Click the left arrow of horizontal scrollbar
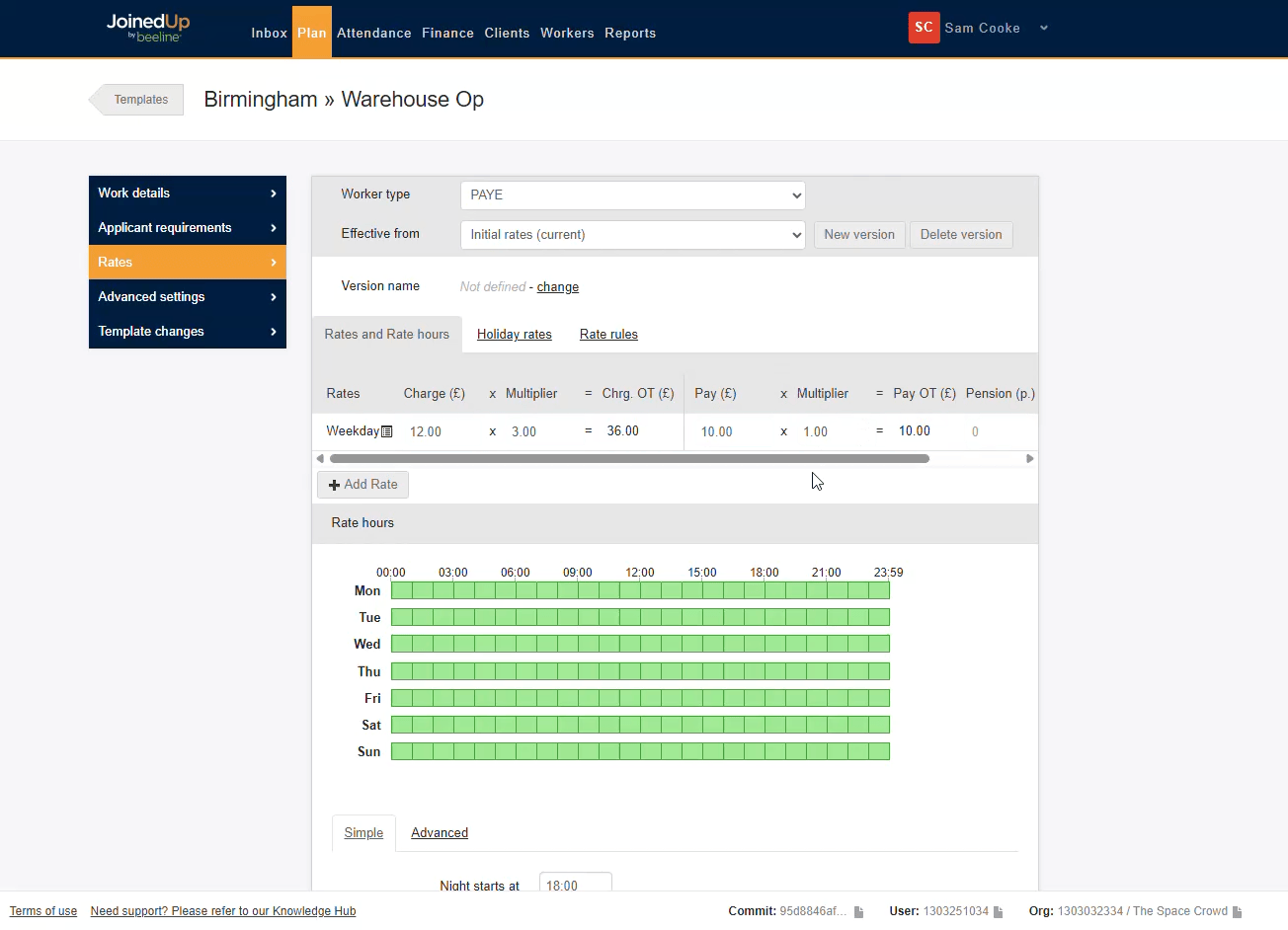The image size is (1288, 930). (x=320, y=458)
